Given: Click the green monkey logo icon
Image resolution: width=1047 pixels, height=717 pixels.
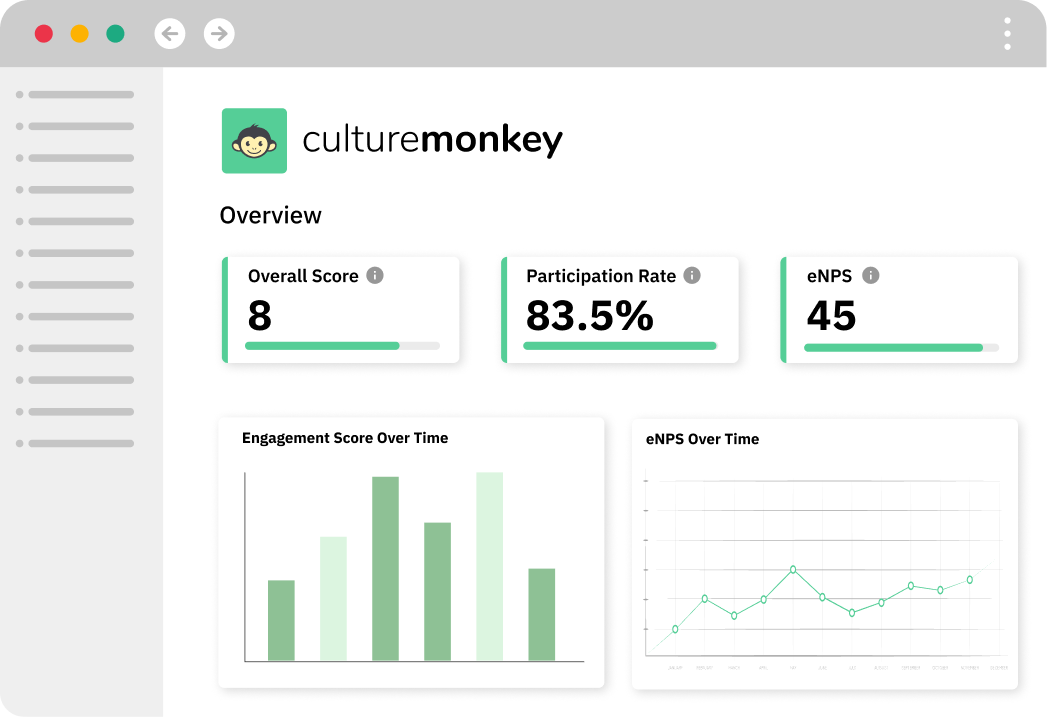Looking at the screenshot, I should tap(254, 141).
